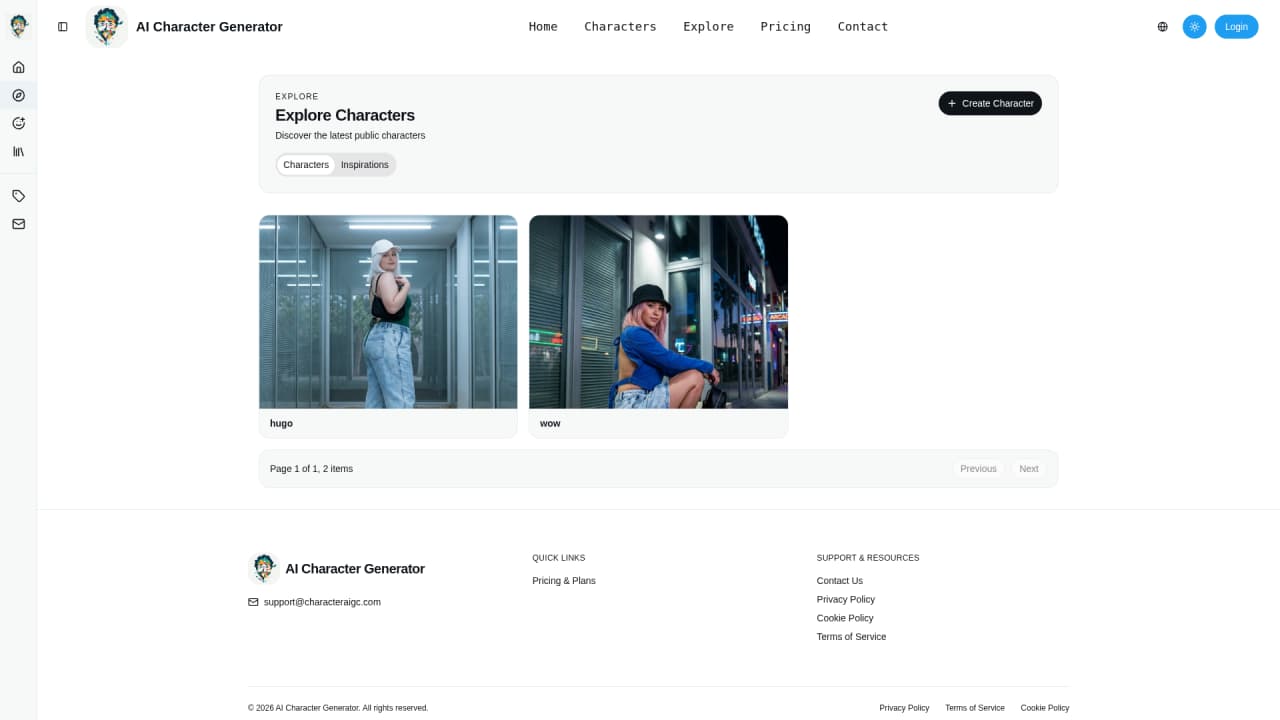Click the support@characteraigc.com email link

(322, 602)
